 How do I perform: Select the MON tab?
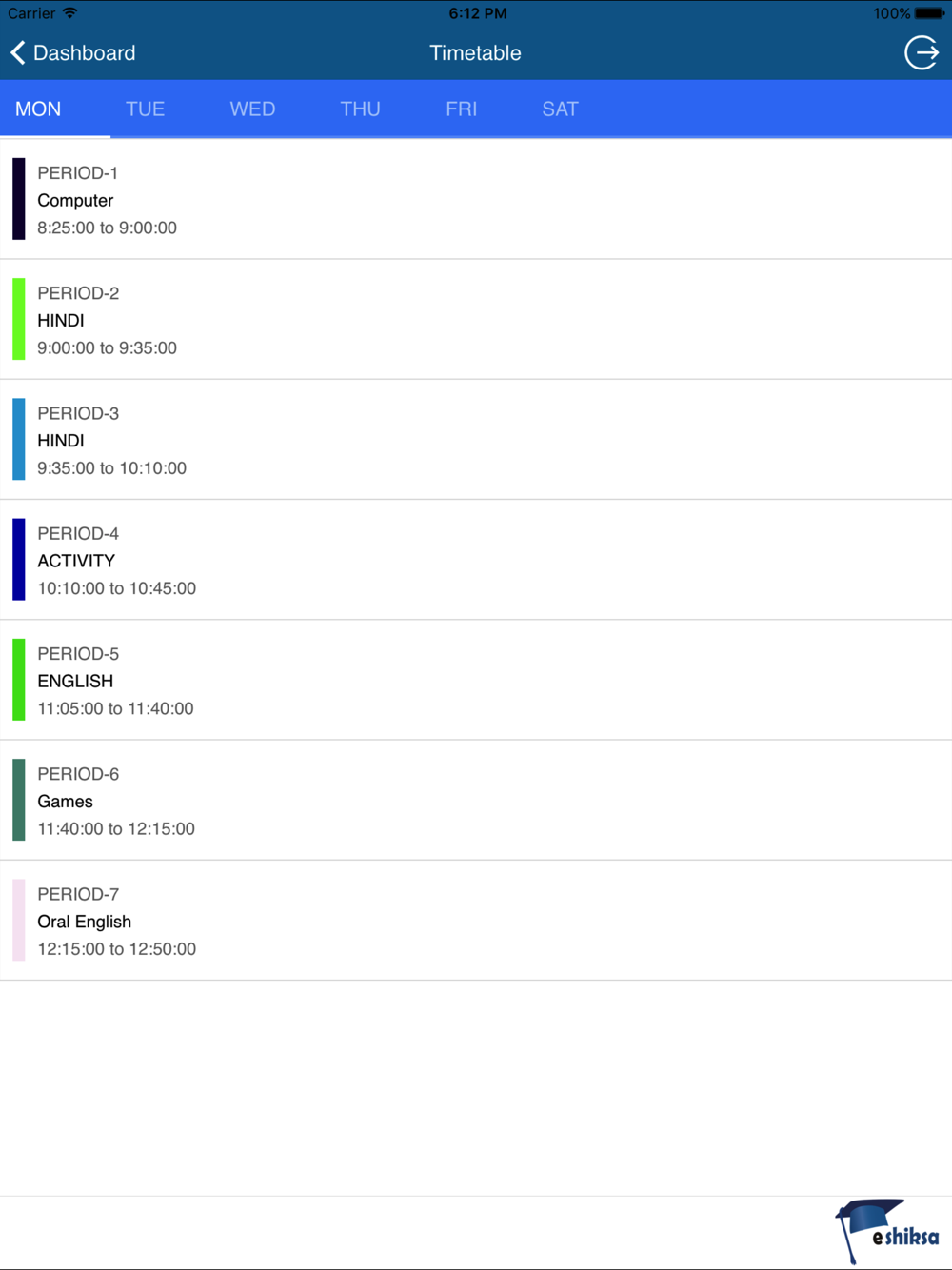(38, 109)
